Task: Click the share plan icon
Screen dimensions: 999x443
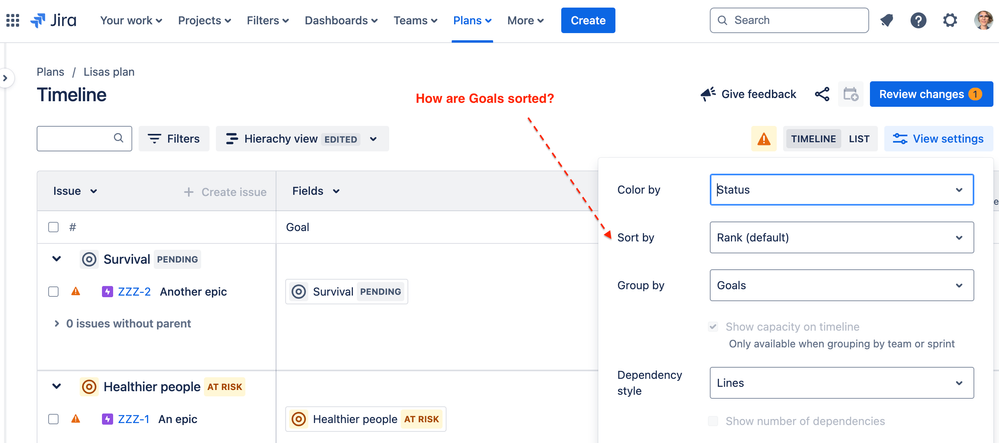Action: click(822, 94)
